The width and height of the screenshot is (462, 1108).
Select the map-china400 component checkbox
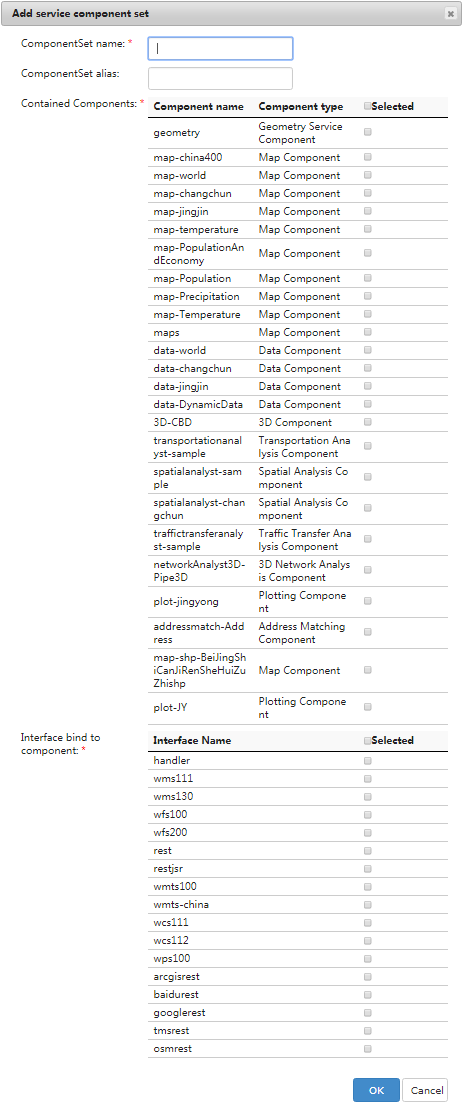(367, 158)
